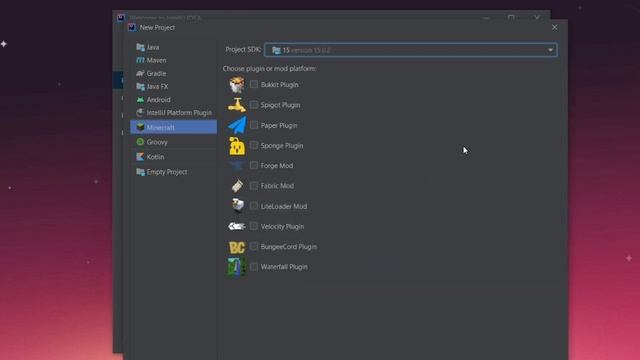
Task: Click the IntelliJ Platform Plugin icon
Action: (x=140, y=113)
